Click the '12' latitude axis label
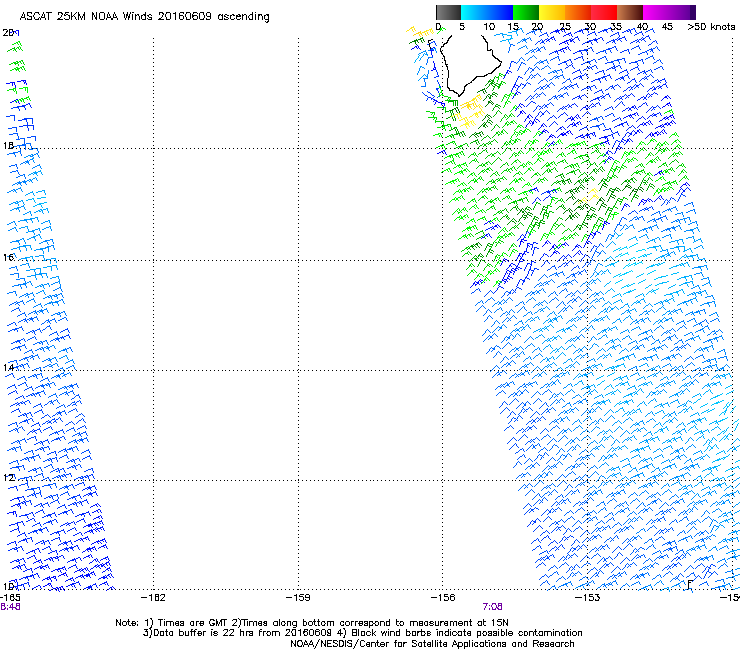The width and height of the screenshot is (740, 650). coord(8,478)
